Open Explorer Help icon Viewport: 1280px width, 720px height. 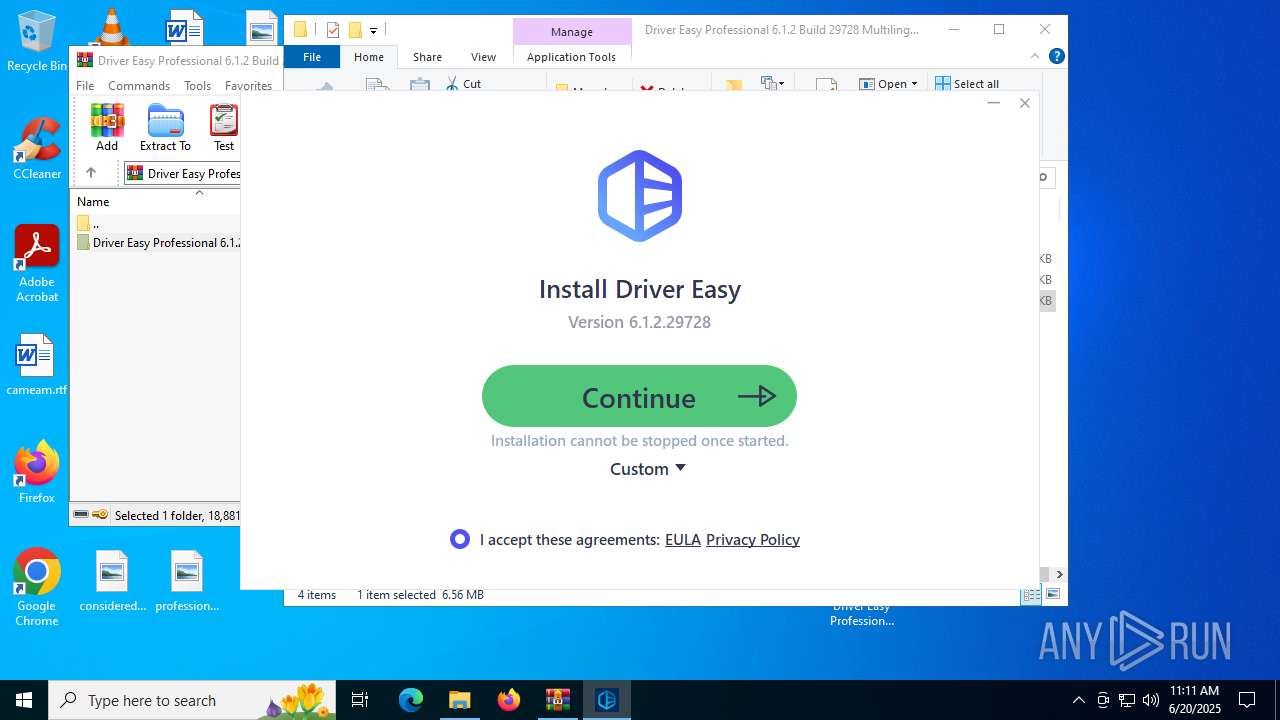click(x=1056, y=56)
